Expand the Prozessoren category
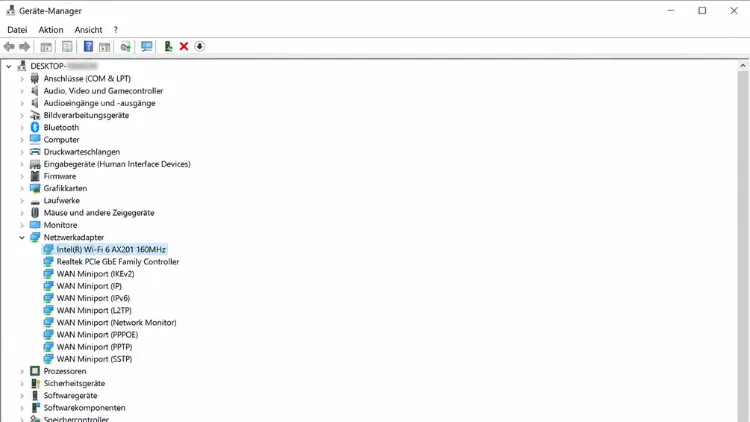The width and height of the screenshot is (750, 422). click(22, 371)
